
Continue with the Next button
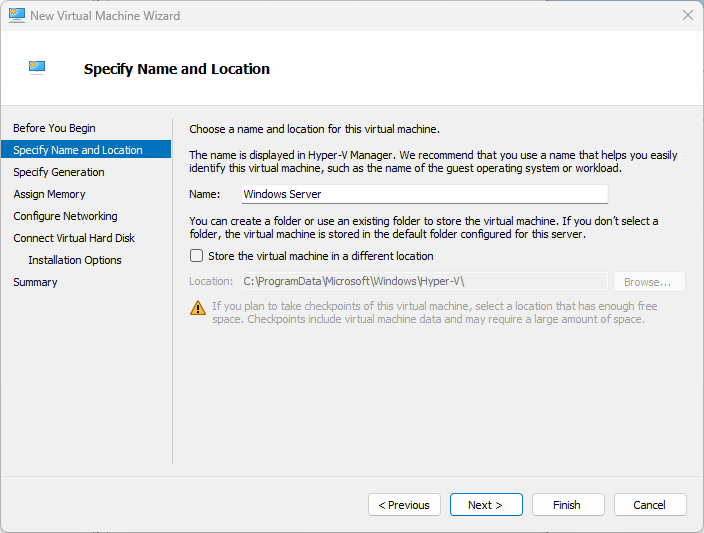coord(486,505)
